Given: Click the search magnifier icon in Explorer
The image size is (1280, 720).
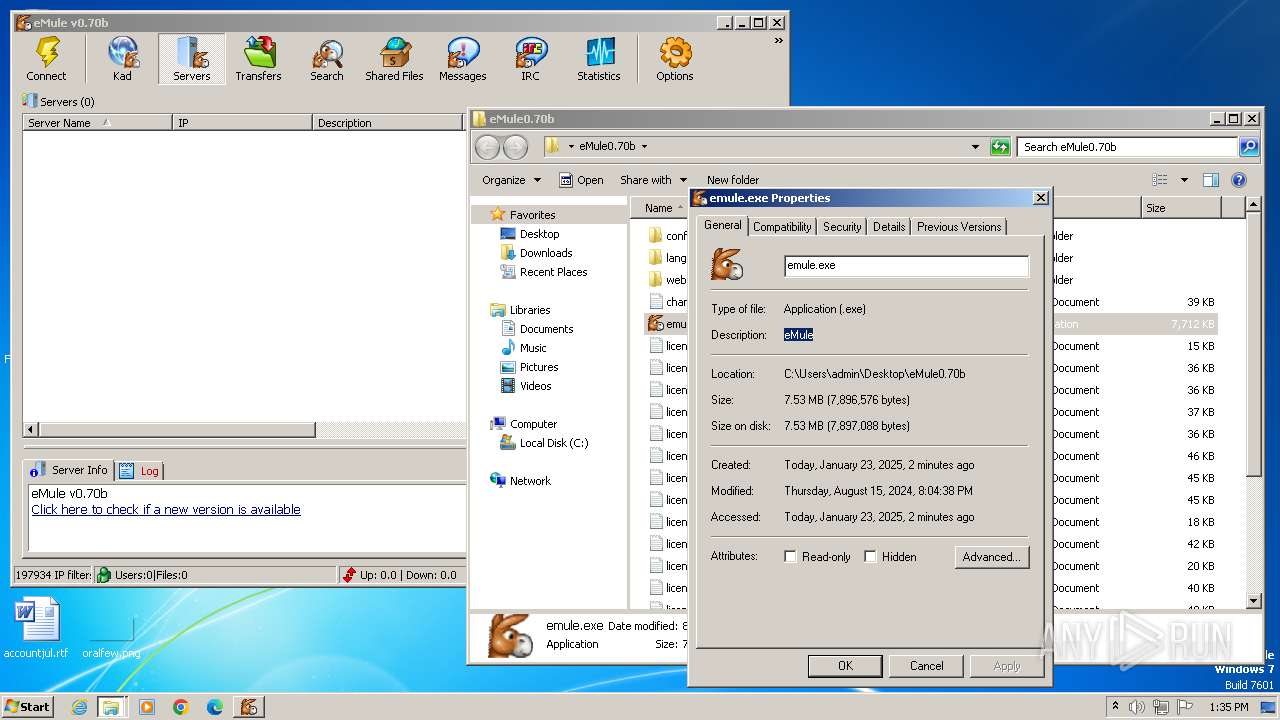Looking at the screenshot, I should coord(1248,147).
